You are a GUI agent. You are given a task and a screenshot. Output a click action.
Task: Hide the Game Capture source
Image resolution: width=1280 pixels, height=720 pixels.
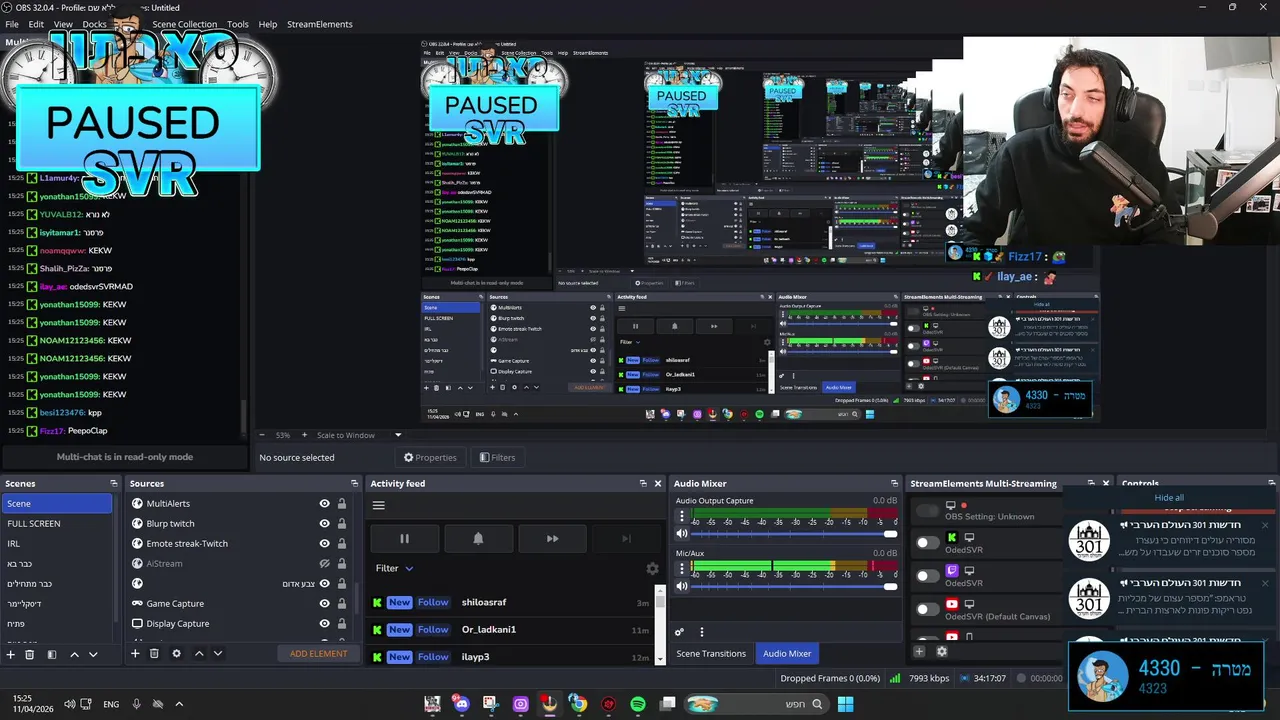(324, 604)
